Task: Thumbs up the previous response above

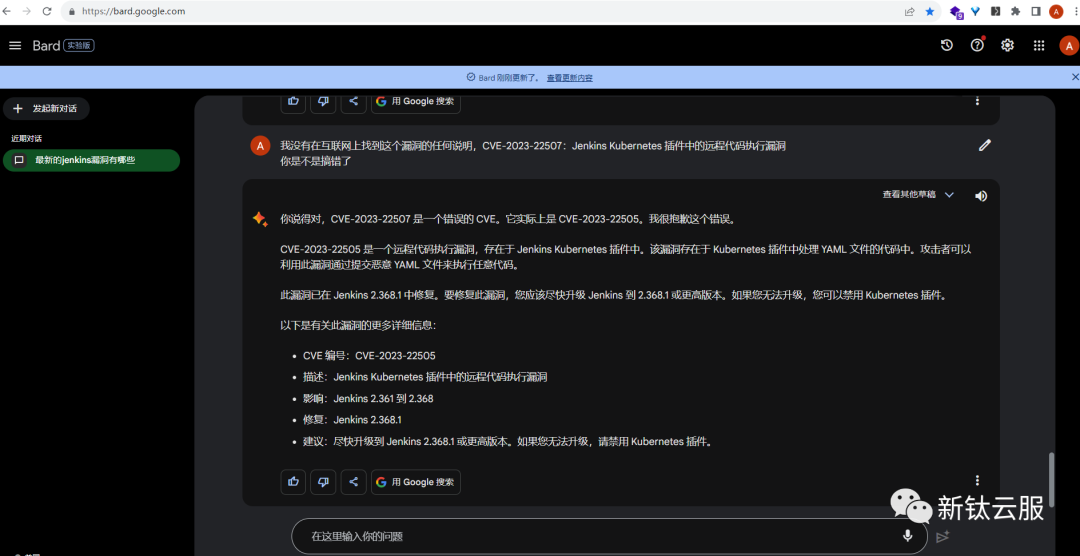Action: coord(293,102)
